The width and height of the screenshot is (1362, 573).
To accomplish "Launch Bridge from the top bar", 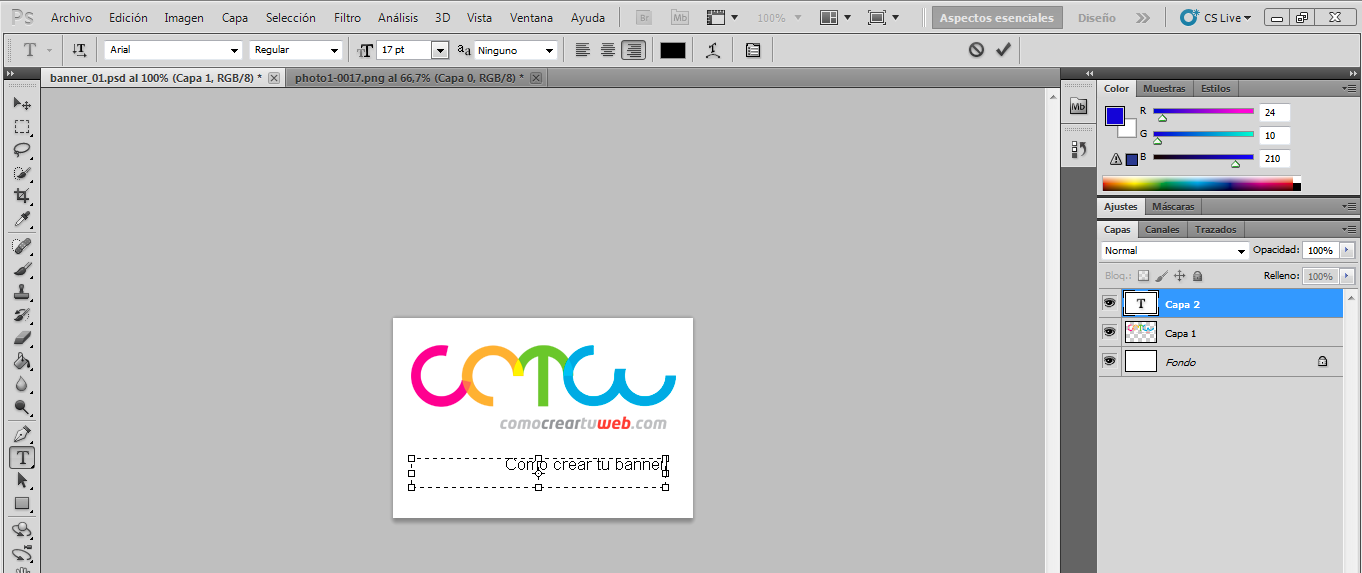I will (646, 17).
